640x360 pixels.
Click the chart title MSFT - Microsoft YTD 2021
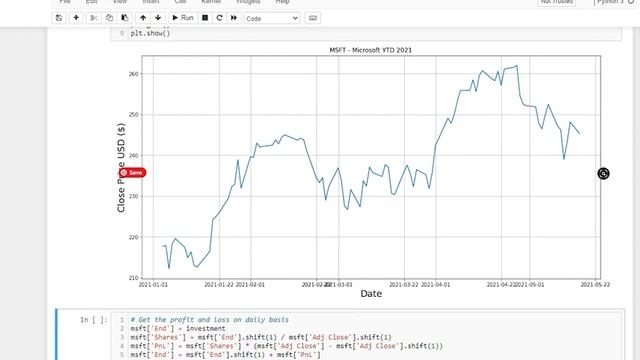tap(371, 50)
